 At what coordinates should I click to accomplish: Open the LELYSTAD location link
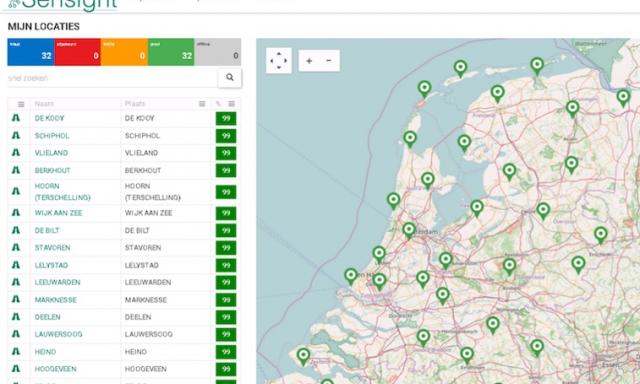click(51, 265)
